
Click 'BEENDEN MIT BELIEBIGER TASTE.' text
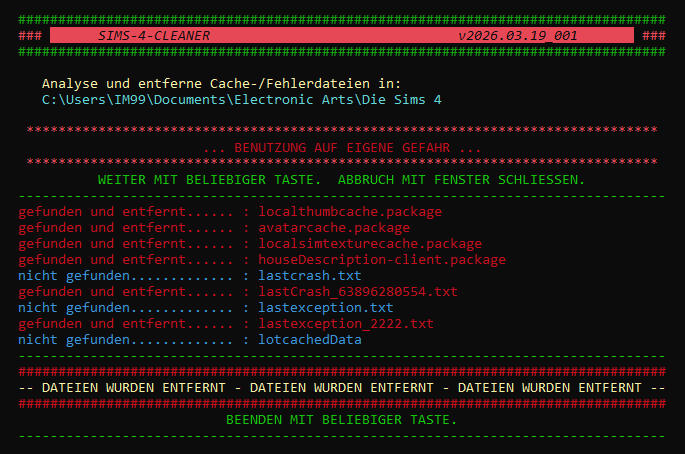(x=342, y=420)
